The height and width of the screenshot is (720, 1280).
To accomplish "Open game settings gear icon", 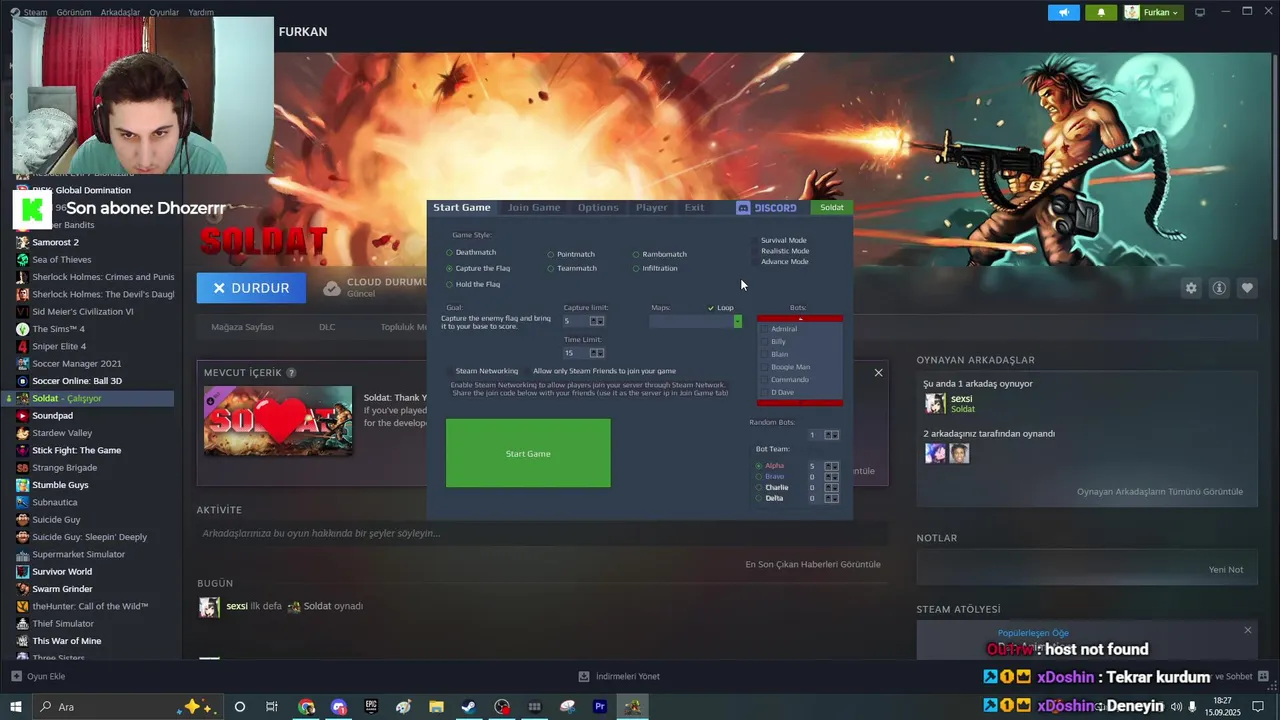I will point(1191,288).
